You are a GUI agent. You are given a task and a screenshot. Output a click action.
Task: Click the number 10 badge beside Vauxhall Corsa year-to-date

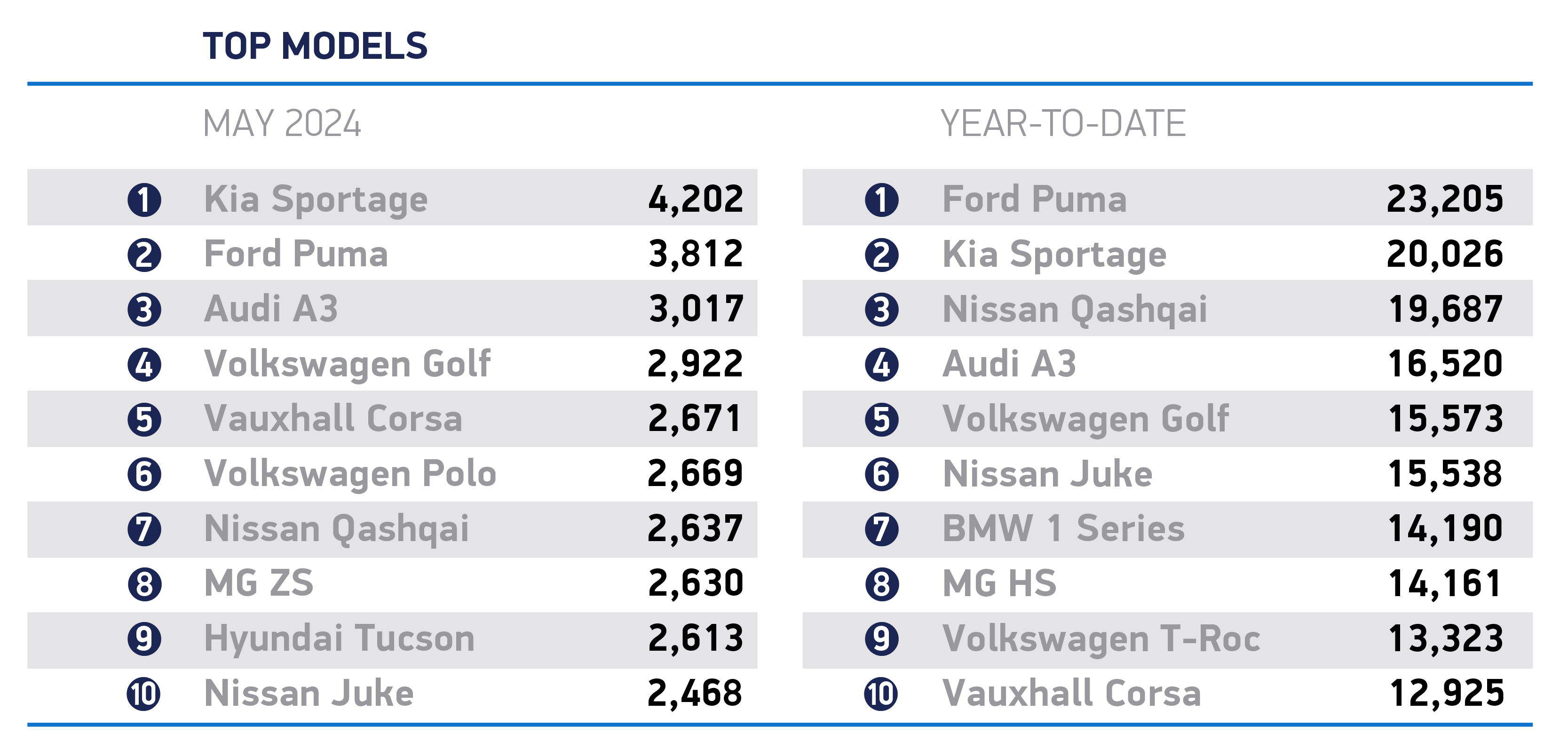[881, 694]
